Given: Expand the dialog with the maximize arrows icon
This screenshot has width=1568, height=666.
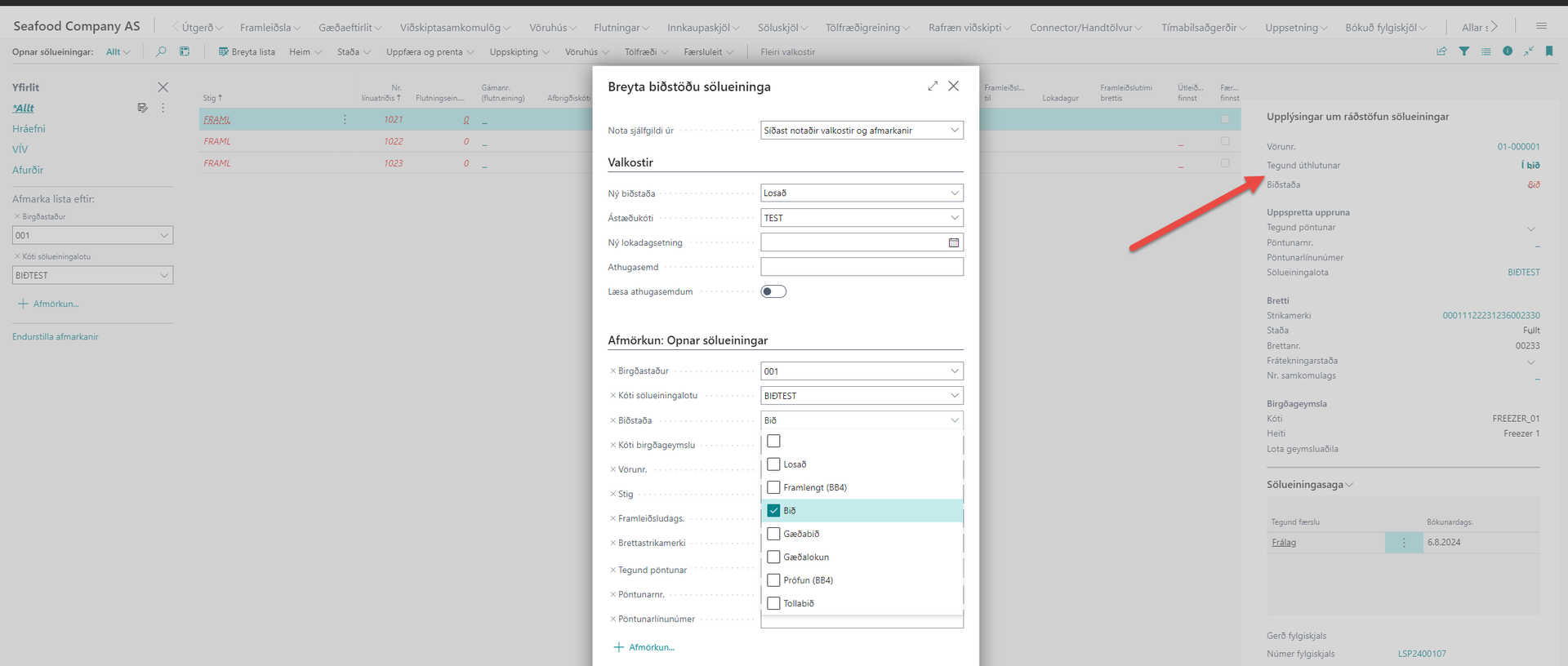Looking at the screenshot, I should coord(933,87).
